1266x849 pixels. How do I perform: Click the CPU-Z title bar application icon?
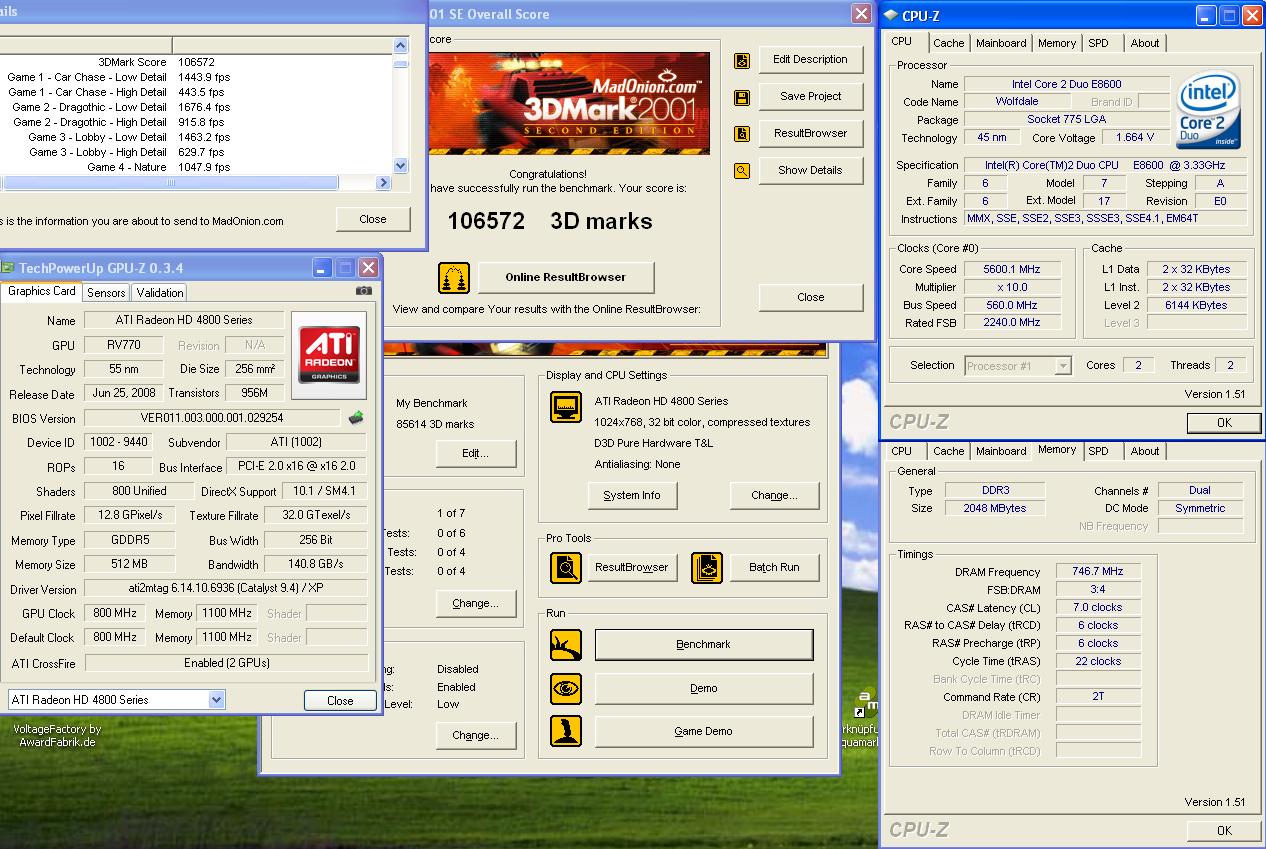891,15
